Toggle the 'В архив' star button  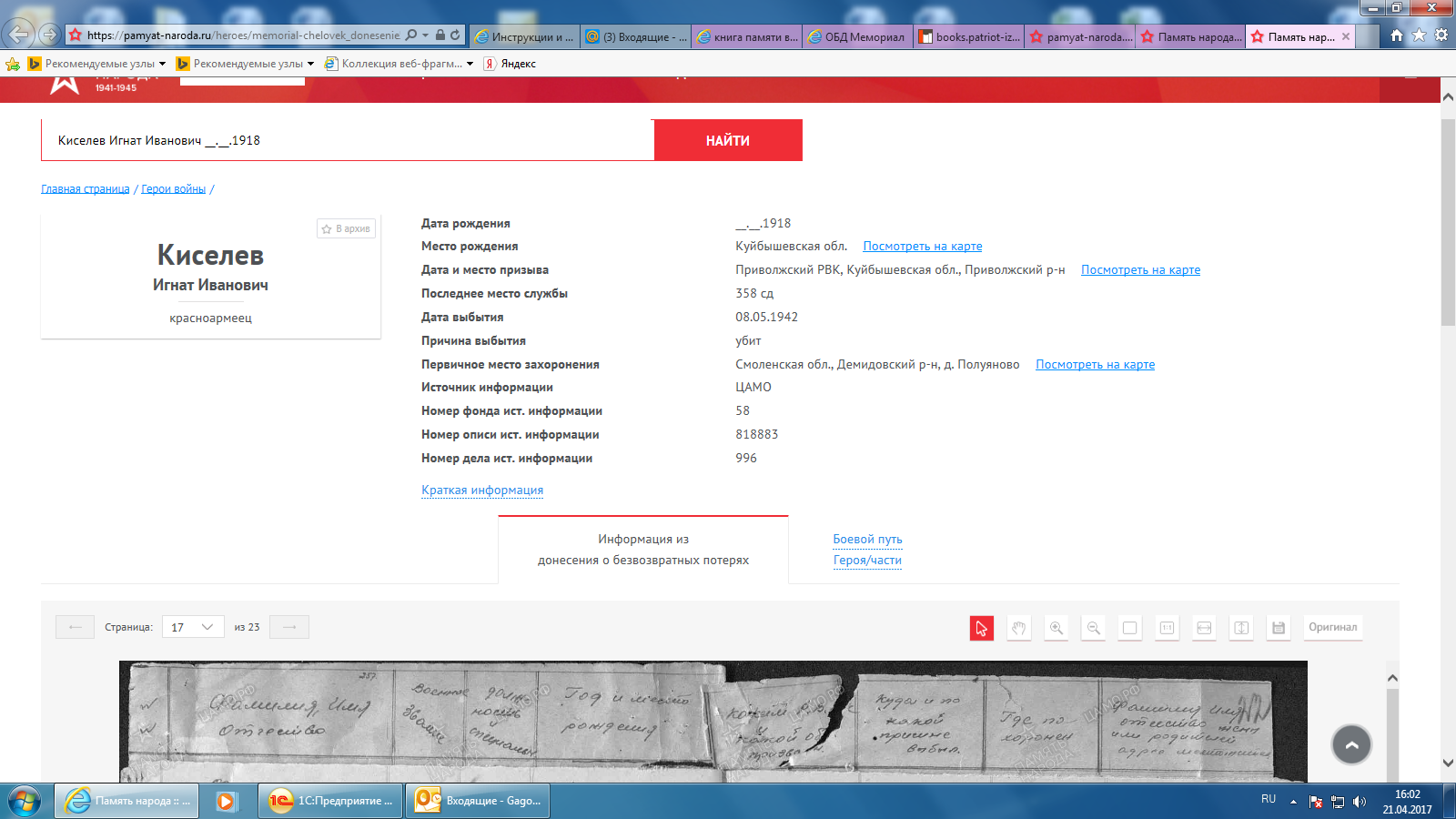[x=346, y=228]
